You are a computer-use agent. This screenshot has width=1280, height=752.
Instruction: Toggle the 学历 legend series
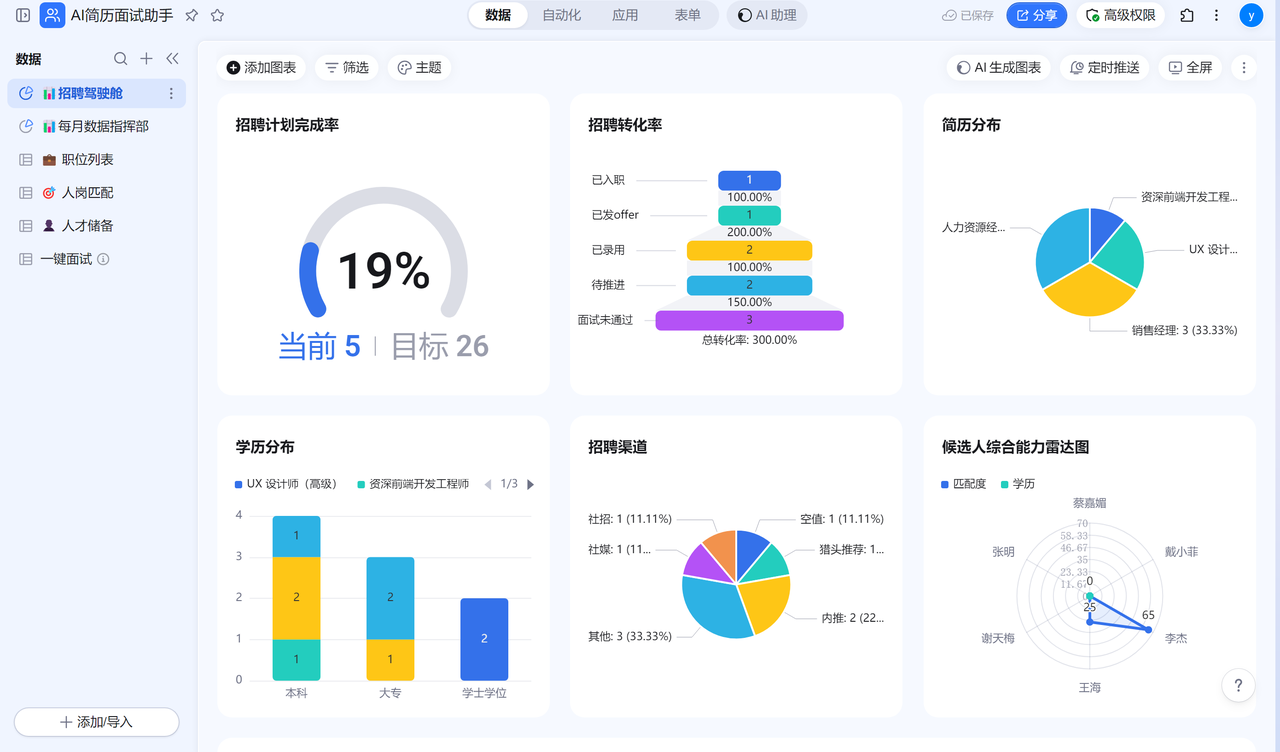tap(1018, 484)
